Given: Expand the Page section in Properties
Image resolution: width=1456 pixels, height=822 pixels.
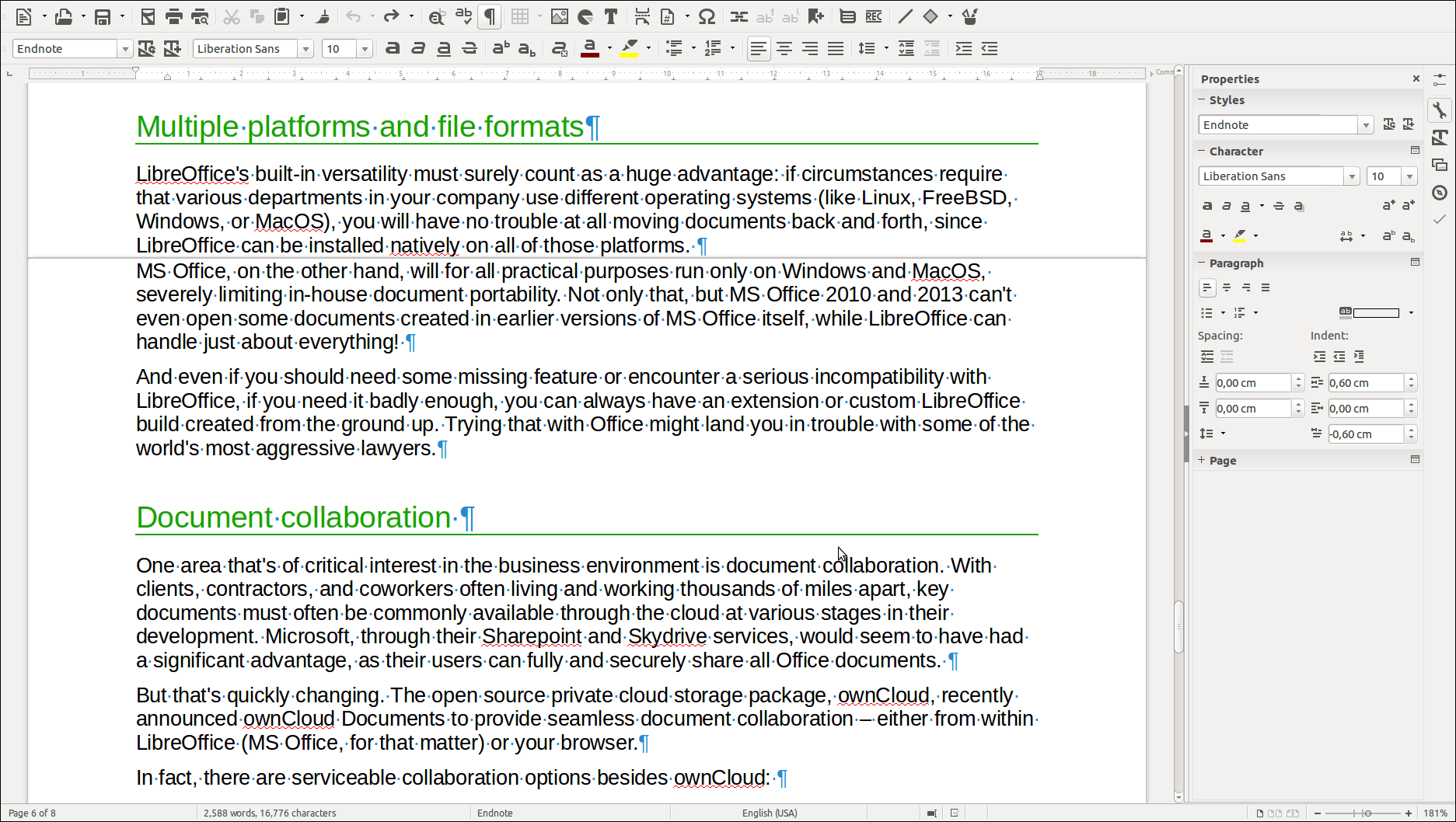Looking at the screenshot, I should tap(1222, 461).
